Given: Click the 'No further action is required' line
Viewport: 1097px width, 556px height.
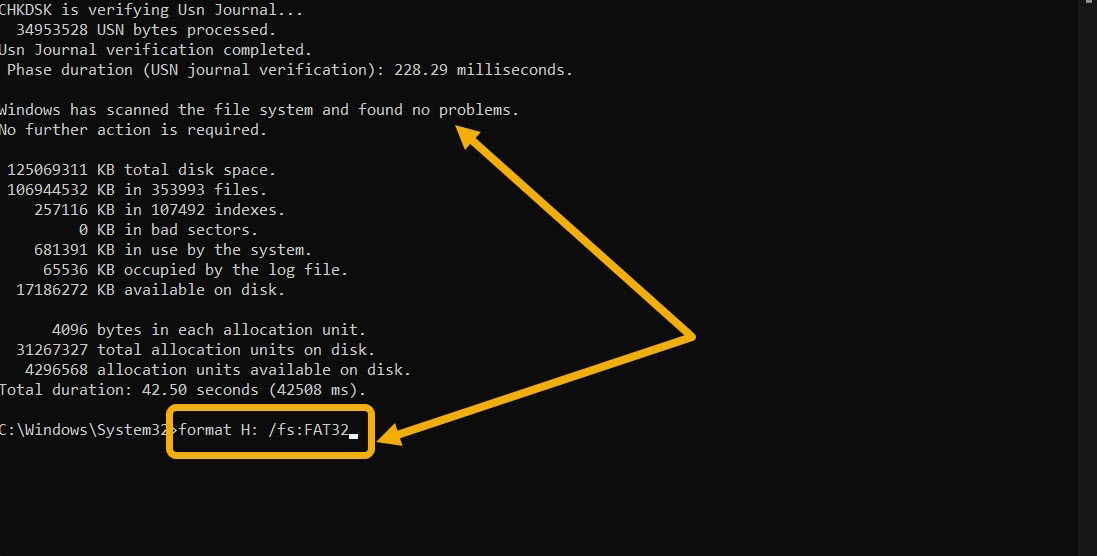Looking at the screenshot, I should tap(133, 130).
